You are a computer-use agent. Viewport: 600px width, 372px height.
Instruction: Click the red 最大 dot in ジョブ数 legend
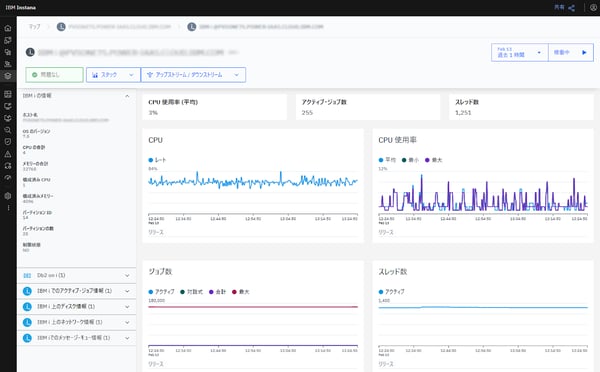(x=234, y=292)
